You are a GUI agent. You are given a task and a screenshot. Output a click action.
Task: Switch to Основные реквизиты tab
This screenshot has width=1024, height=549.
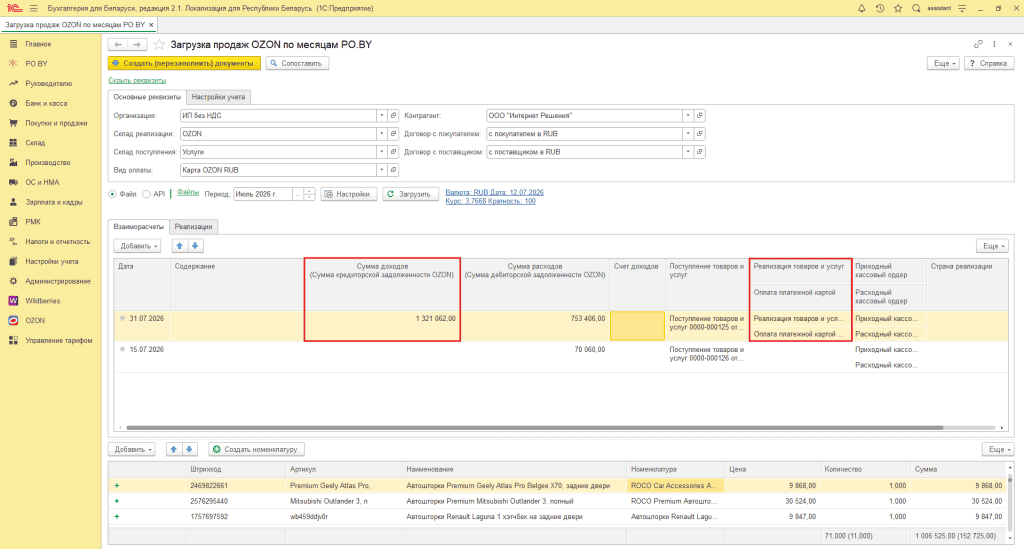(x=147, y=97)
